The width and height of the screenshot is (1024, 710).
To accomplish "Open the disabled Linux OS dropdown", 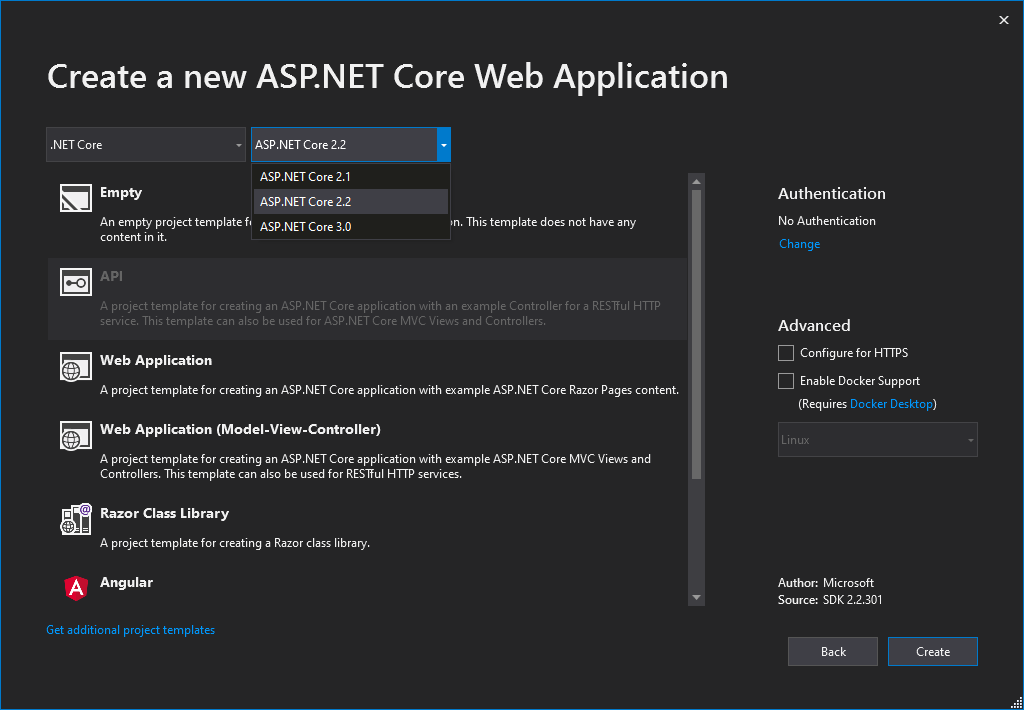I will coord(877,440).
